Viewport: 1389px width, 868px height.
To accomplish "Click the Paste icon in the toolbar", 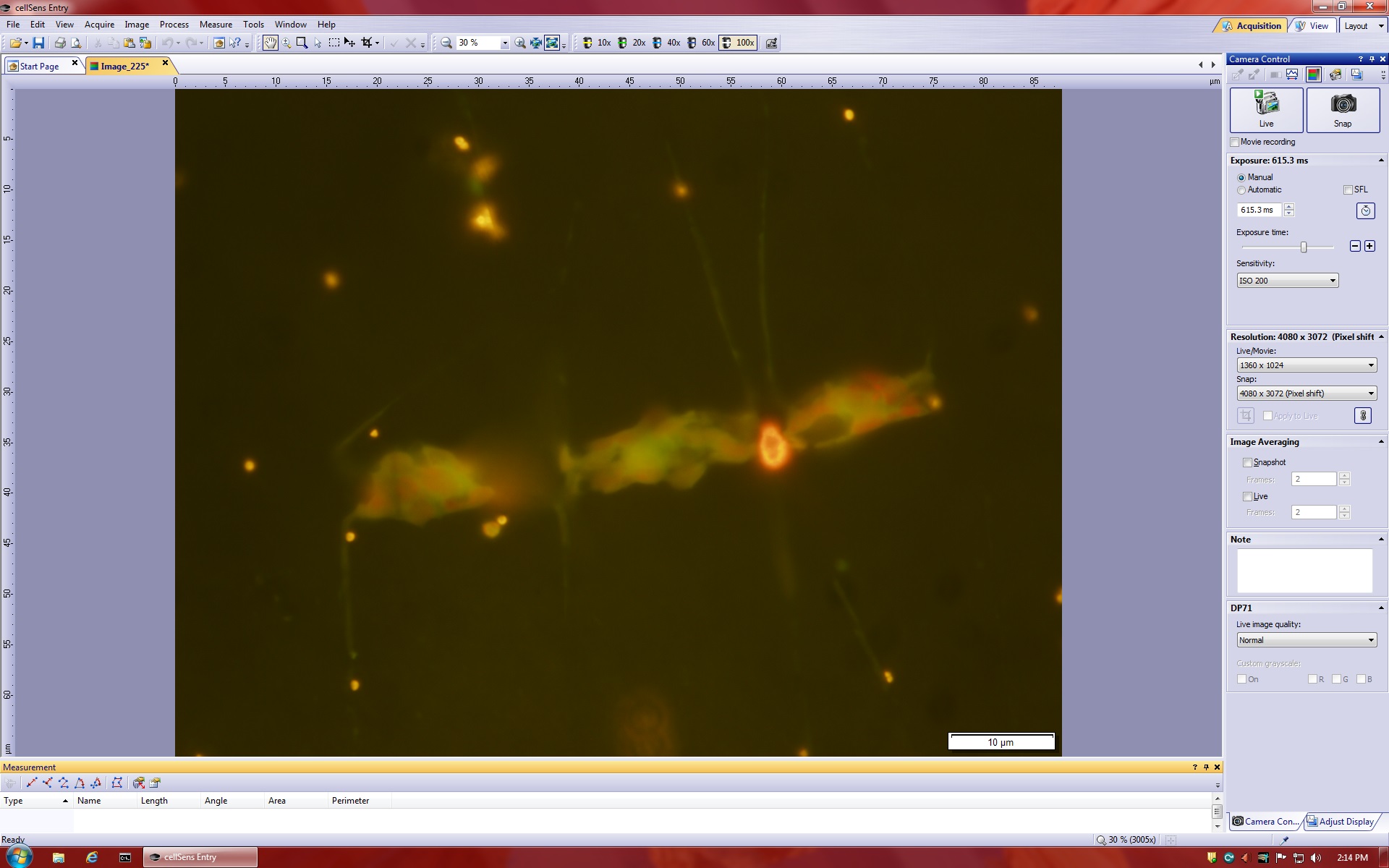I will [x=129, y=43].
